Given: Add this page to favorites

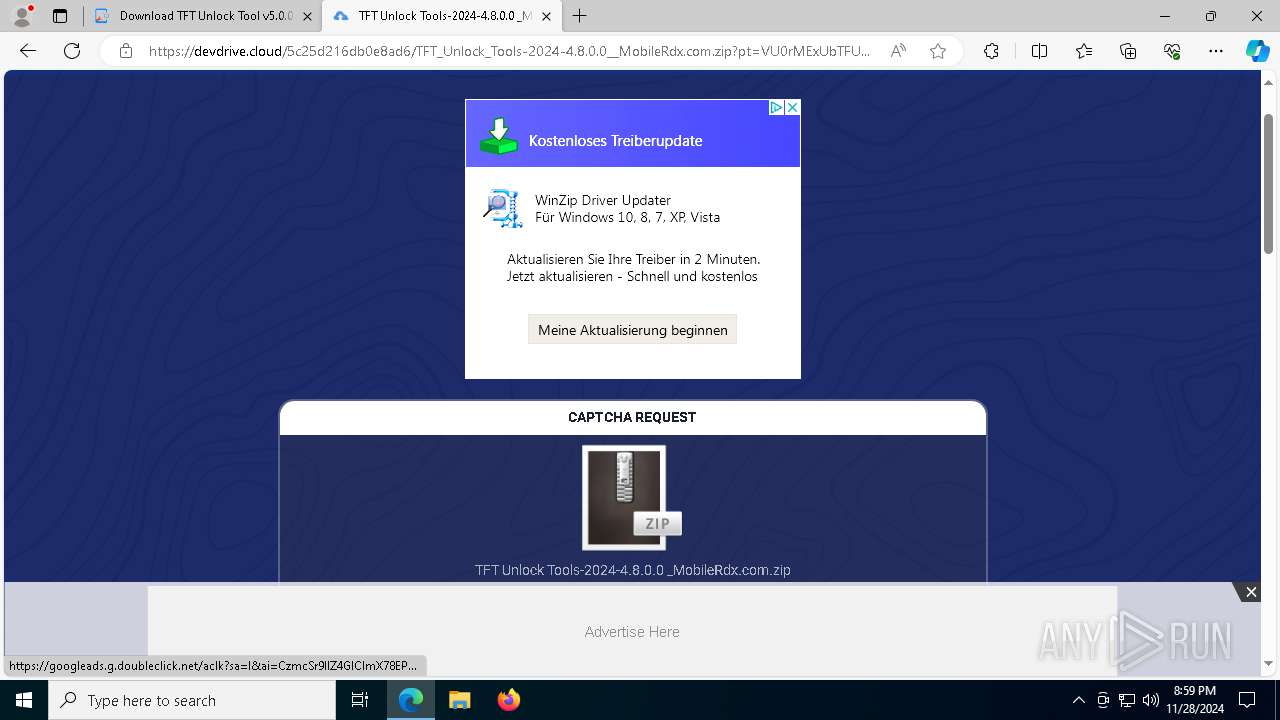Looking at the screenshot, I should [938, 51].
